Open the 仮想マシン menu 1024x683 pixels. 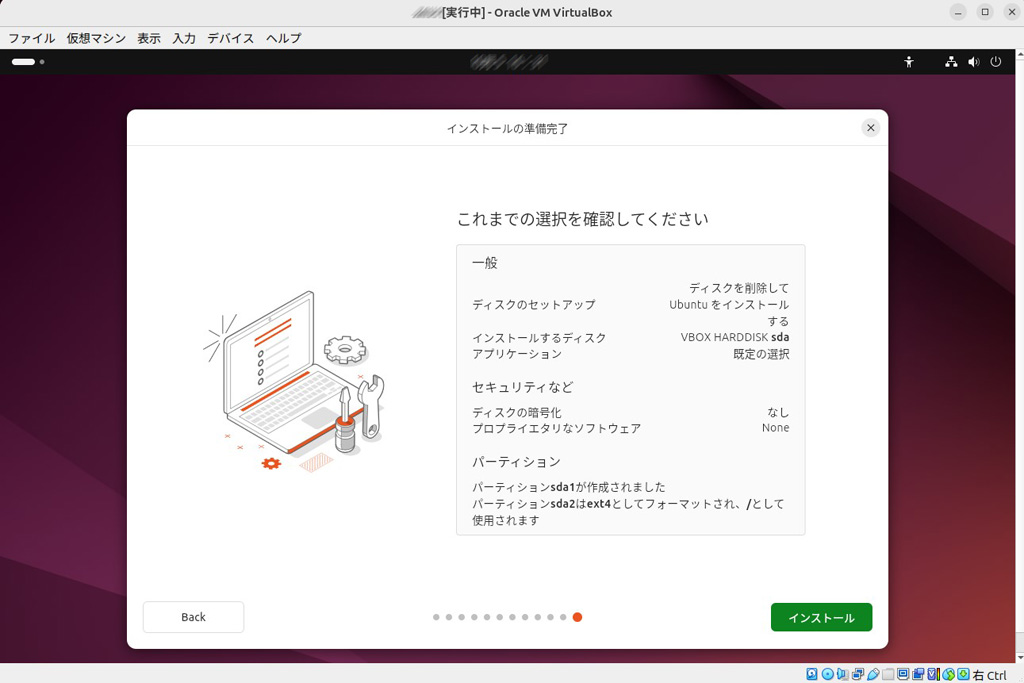tap(96, 38)
